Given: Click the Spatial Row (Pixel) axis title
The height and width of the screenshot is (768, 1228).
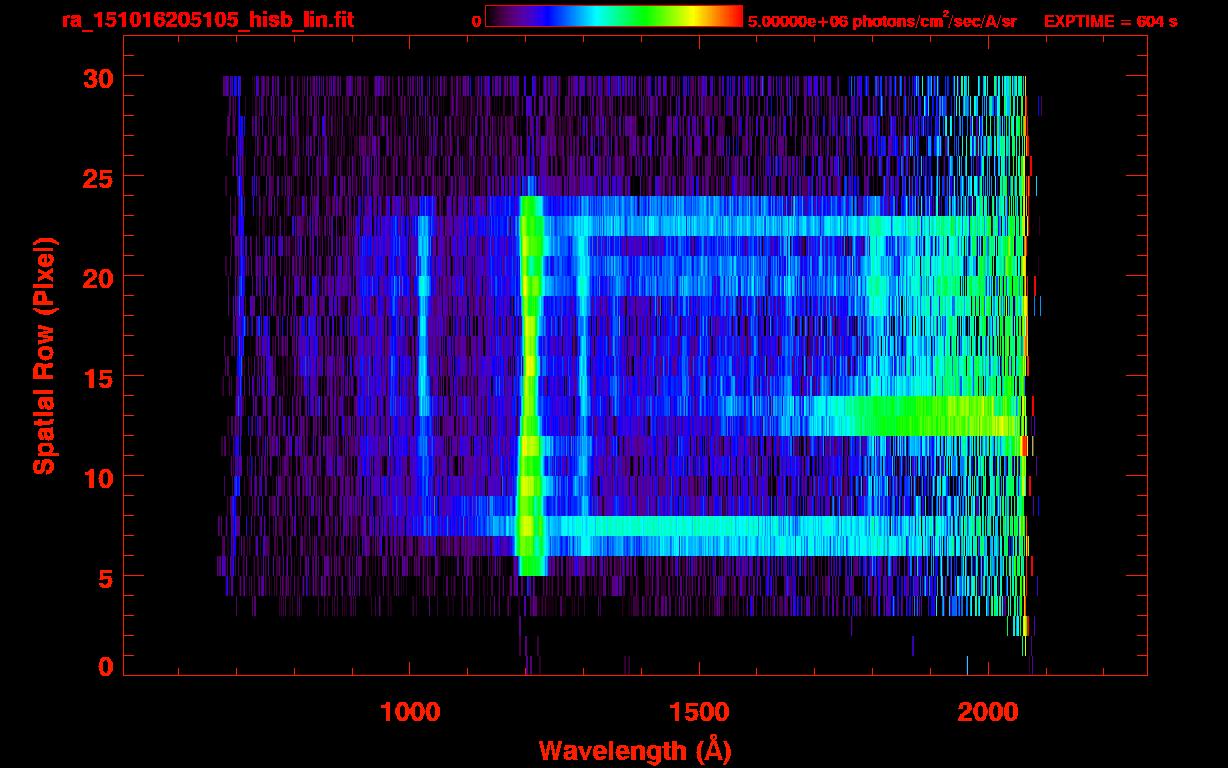Looking at the screenshot, I should click(43, 355).
